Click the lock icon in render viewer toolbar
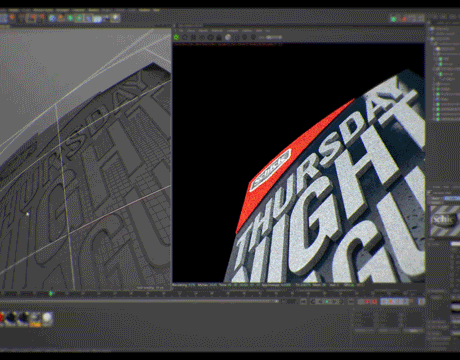460x360 pixels. point(219,37)
